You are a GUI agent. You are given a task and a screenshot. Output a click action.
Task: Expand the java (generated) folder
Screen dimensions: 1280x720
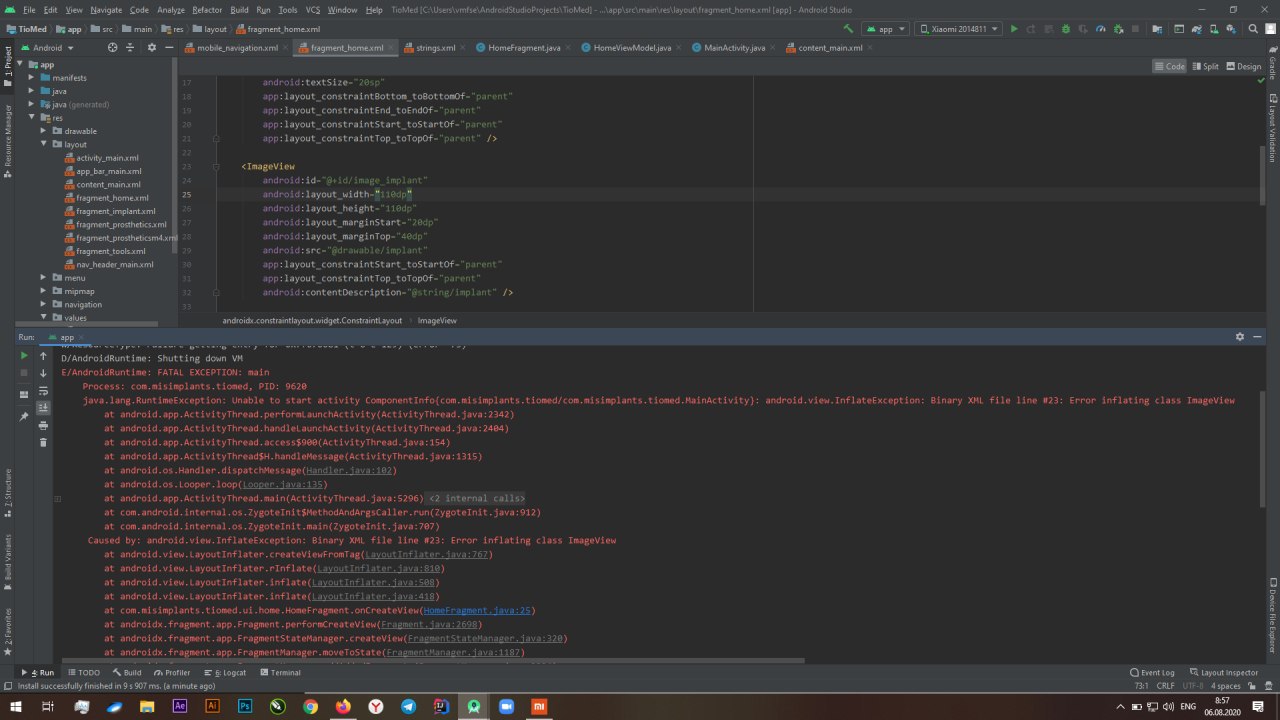32,104
